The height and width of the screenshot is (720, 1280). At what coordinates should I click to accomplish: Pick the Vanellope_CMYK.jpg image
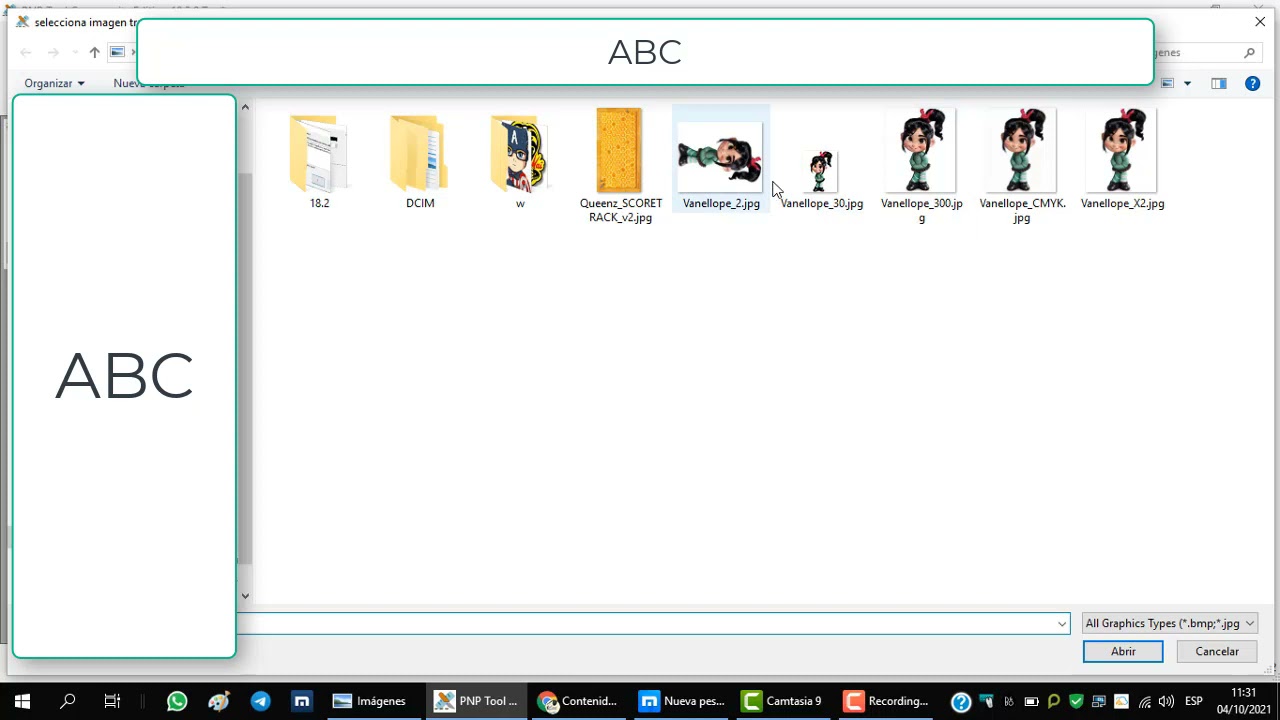1022,166
